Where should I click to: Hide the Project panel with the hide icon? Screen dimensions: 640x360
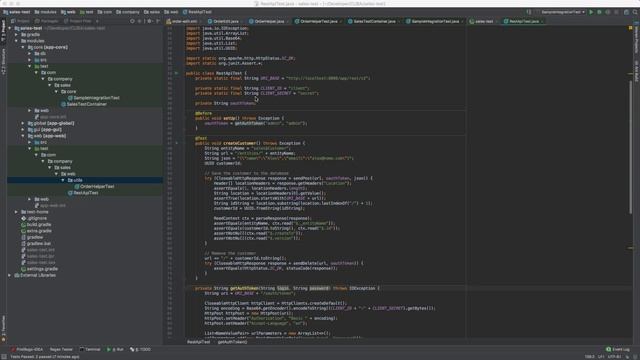point(158,21)
